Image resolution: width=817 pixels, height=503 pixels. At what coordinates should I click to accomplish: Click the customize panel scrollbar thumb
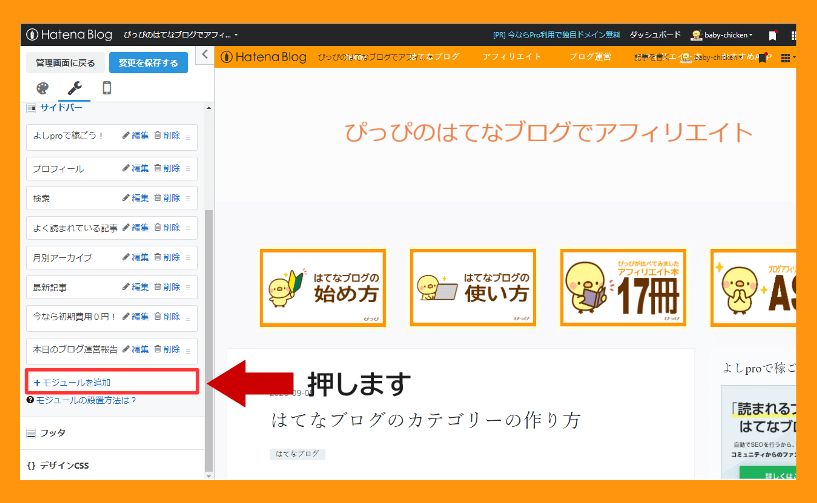tap(209, 340)
